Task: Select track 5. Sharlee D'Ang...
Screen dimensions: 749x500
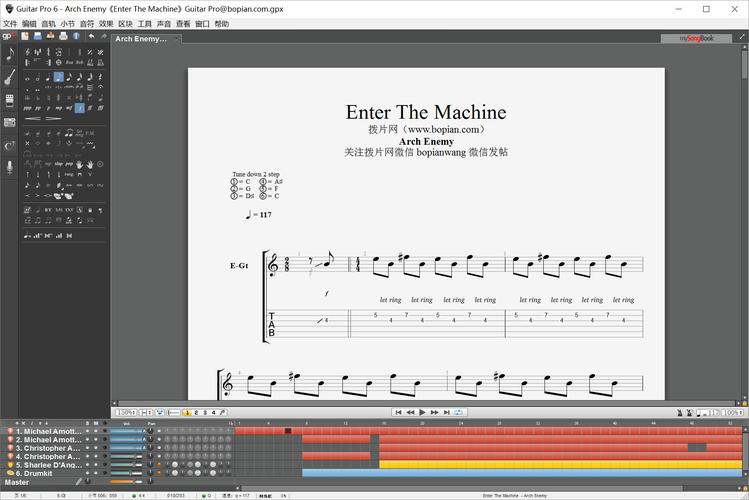Action: click(49, 465)
